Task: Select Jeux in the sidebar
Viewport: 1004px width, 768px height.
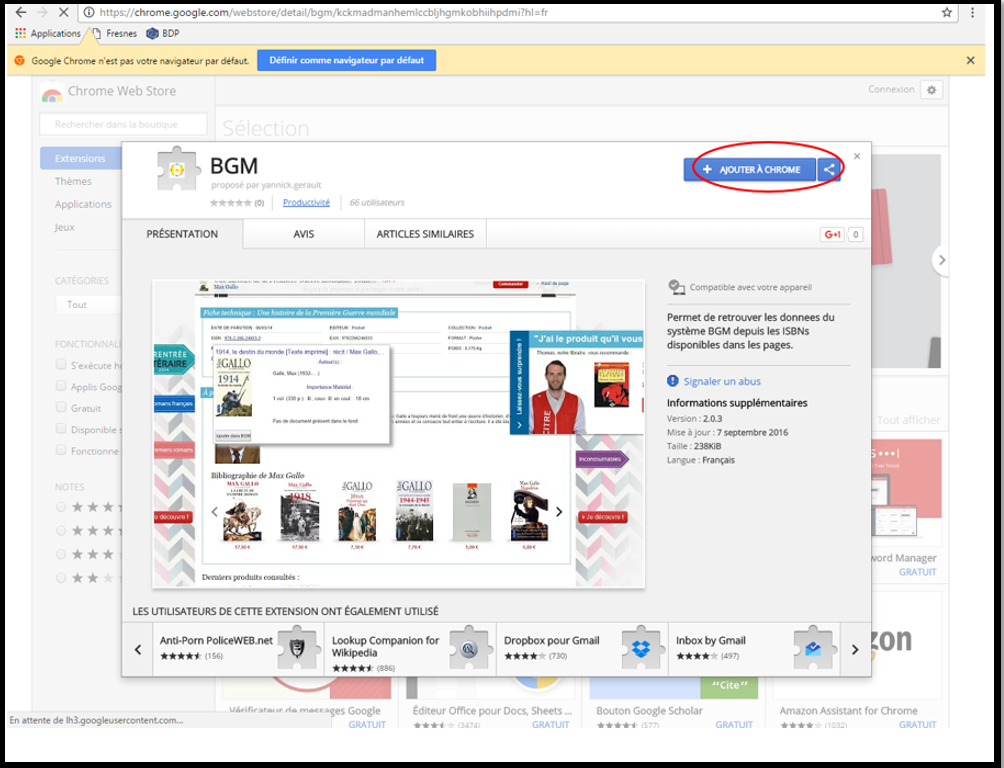Action: (x=64, y=227)
